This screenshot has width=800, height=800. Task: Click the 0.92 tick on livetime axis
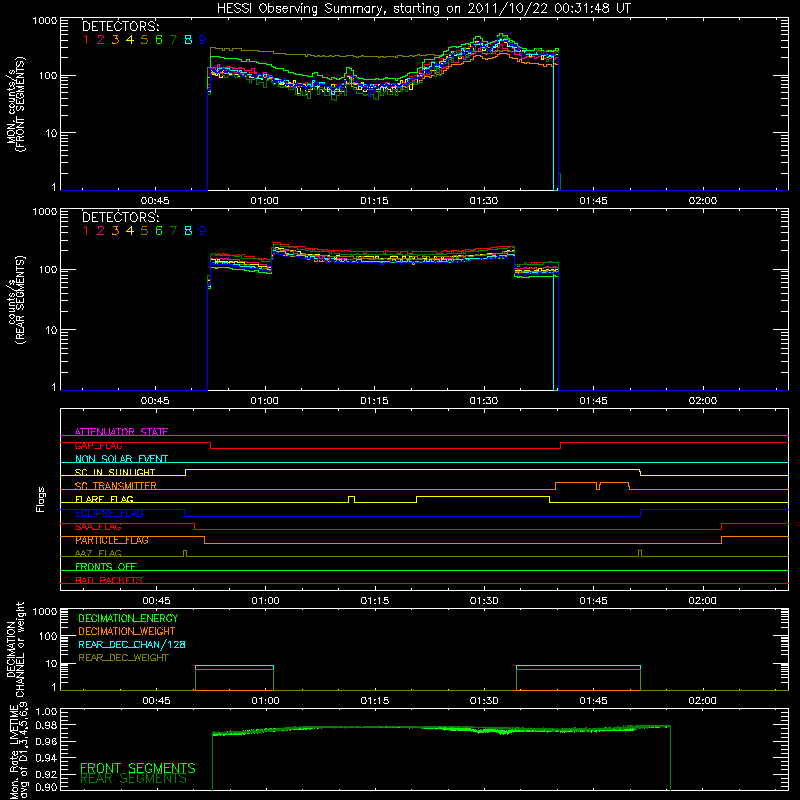46,773
